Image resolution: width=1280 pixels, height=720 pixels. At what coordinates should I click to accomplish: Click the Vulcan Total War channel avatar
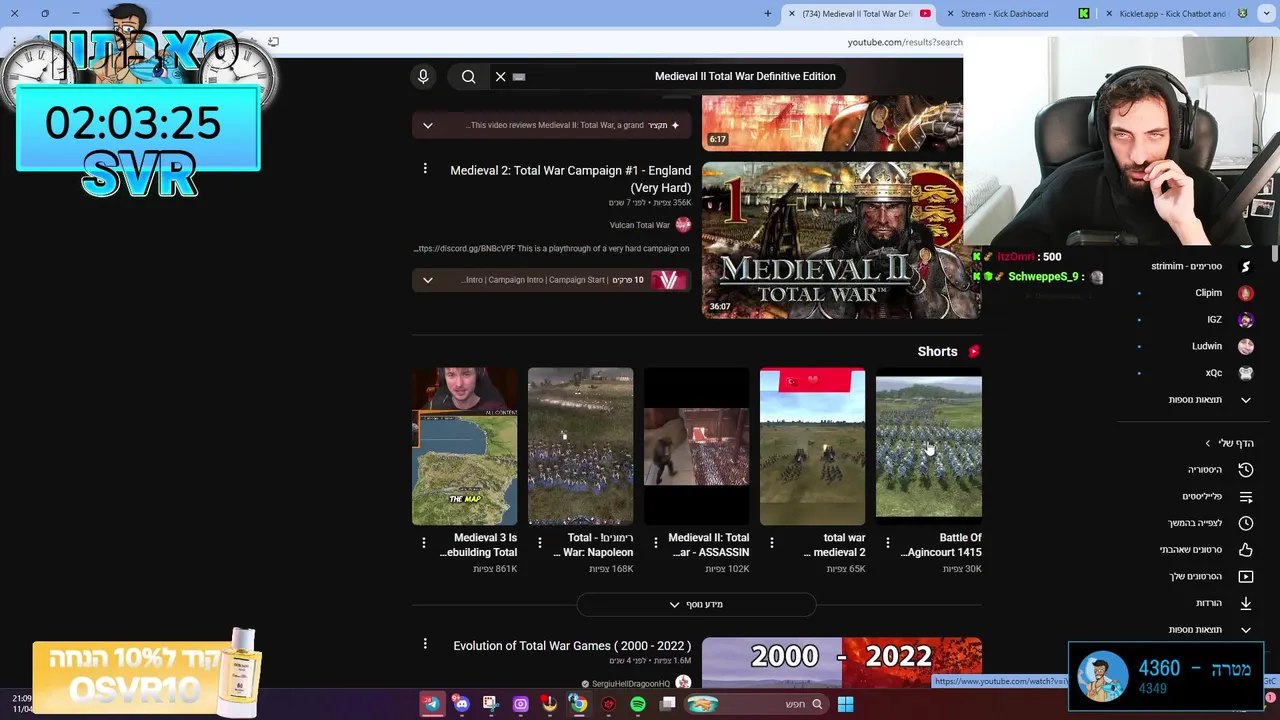pyautogui.click(x=683, y=225)
